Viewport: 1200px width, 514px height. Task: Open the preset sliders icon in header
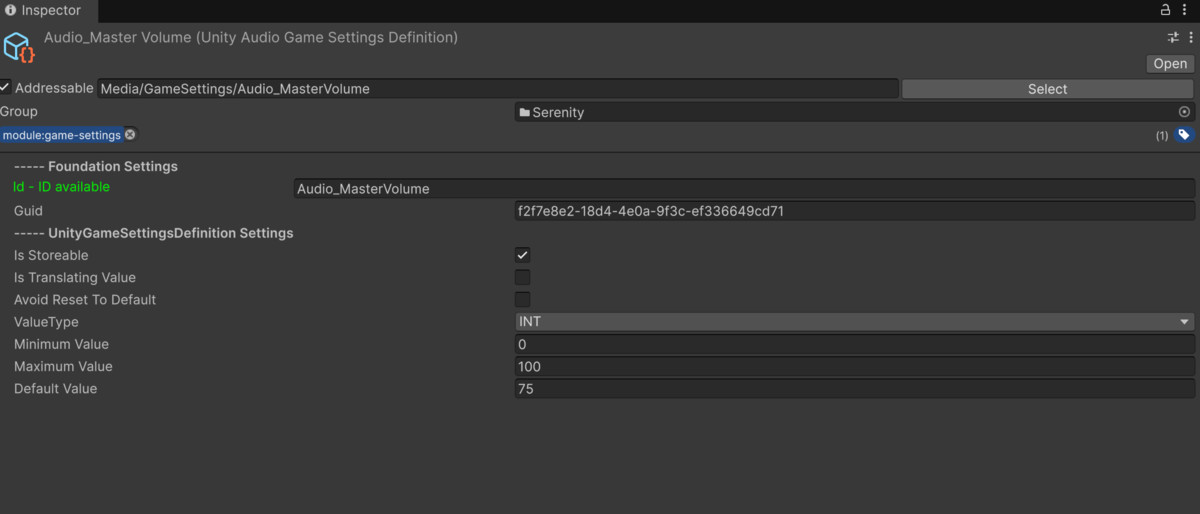click(1173, 37)
